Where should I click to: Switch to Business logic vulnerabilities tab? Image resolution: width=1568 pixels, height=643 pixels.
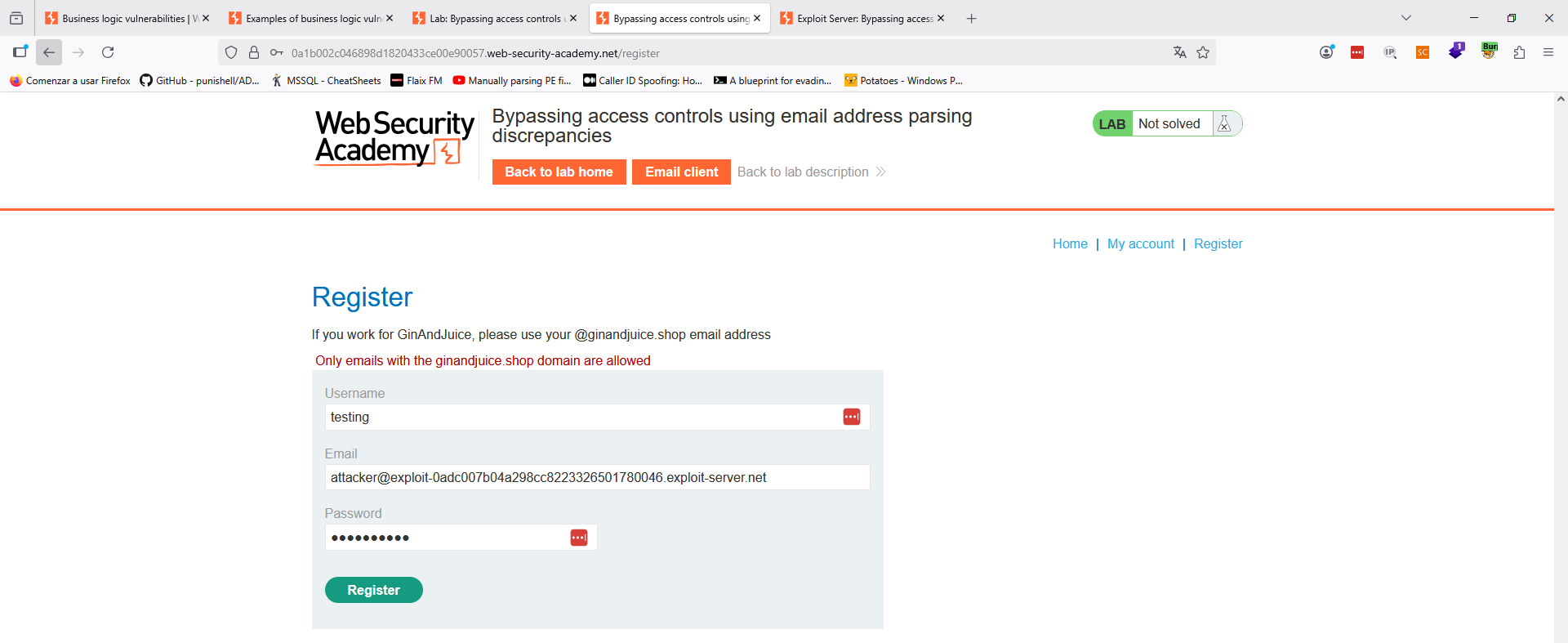122,18
